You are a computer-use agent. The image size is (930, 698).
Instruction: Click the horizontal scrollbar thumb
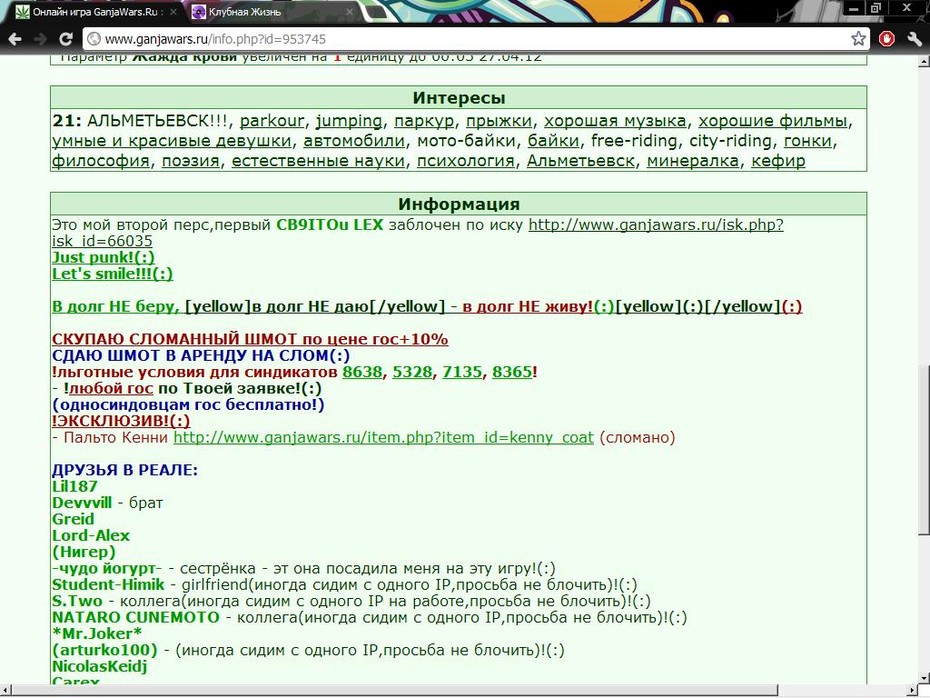pyautogui.click(x=394, y=691)
